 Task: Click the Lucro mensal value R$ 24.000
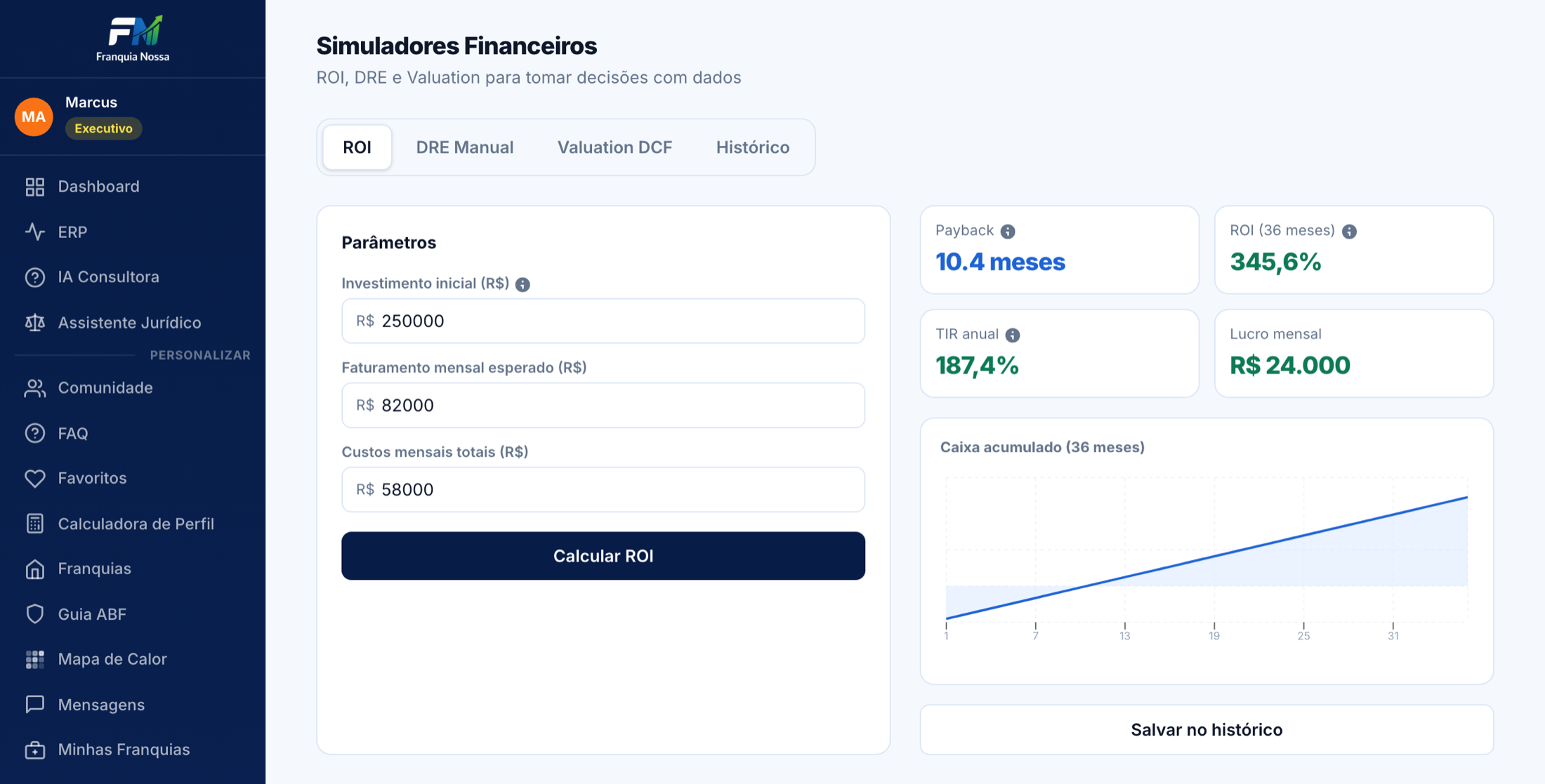(x=1289, y=366)
